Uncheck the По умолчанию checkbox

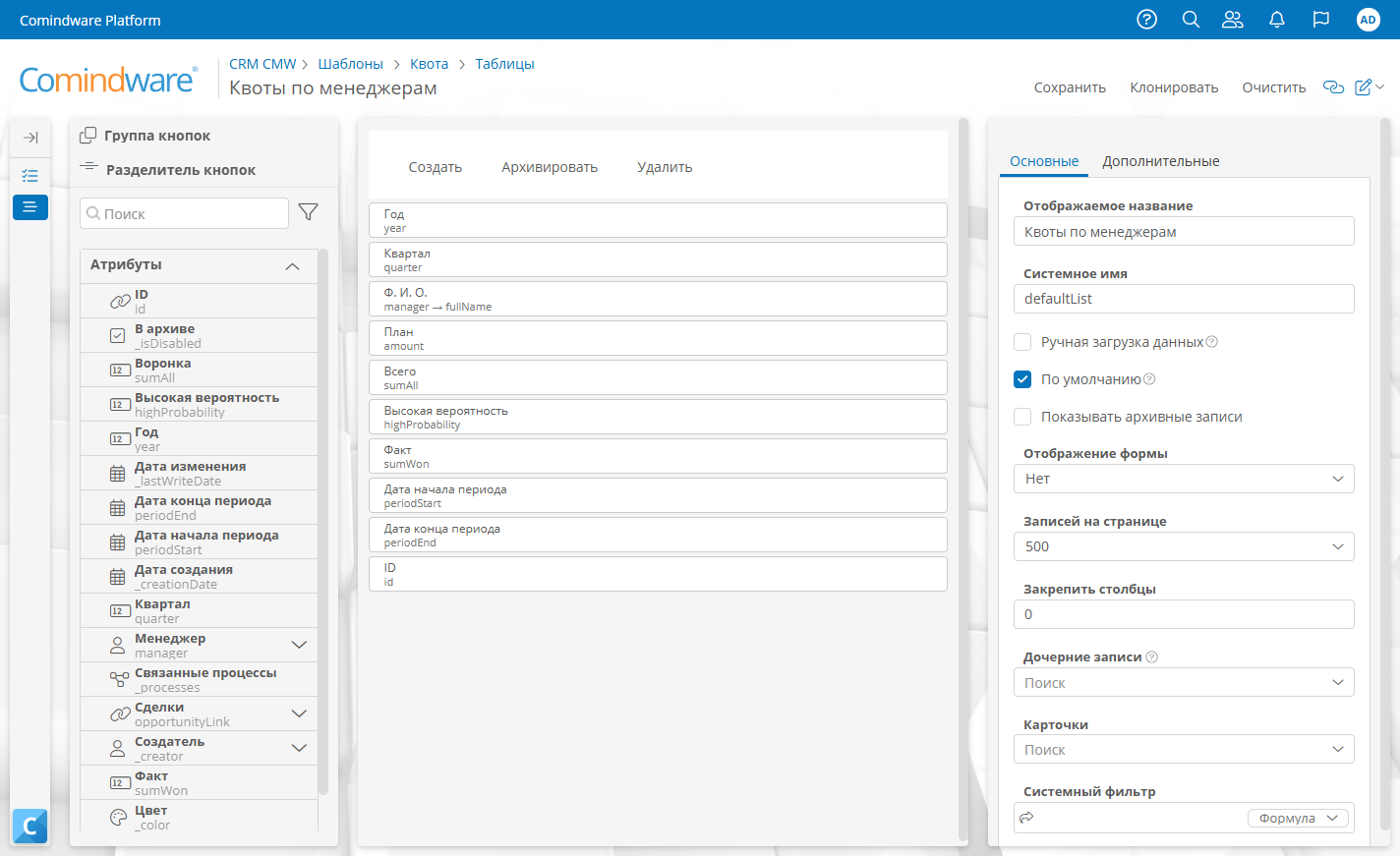[1022, 379]
